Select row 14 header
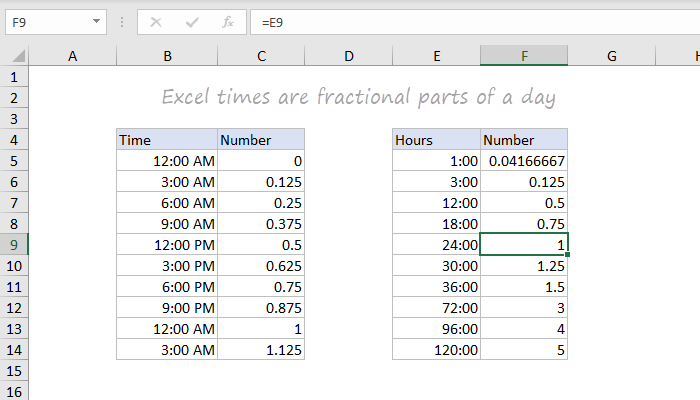This screenshot has width=700, height=400. click(x=14, y=350)
